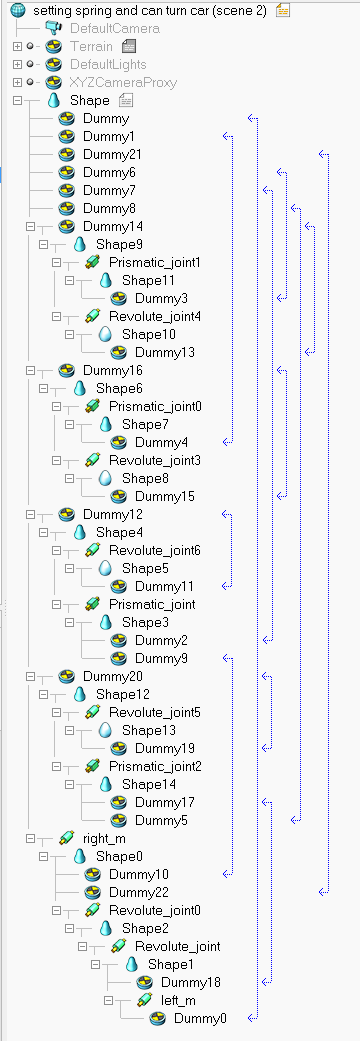Collapse the Dummy14 branch
Screen dimensions: 360x1041
pyautogui.click(x=30, y=226)
